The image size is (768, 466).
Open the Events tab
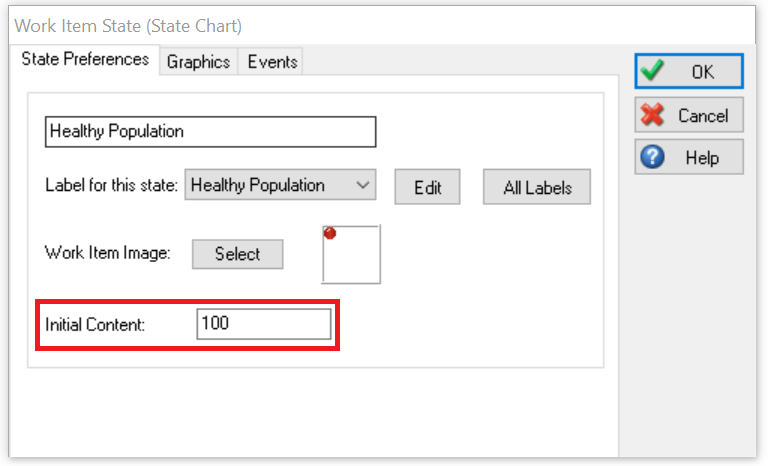coord(272,62)
